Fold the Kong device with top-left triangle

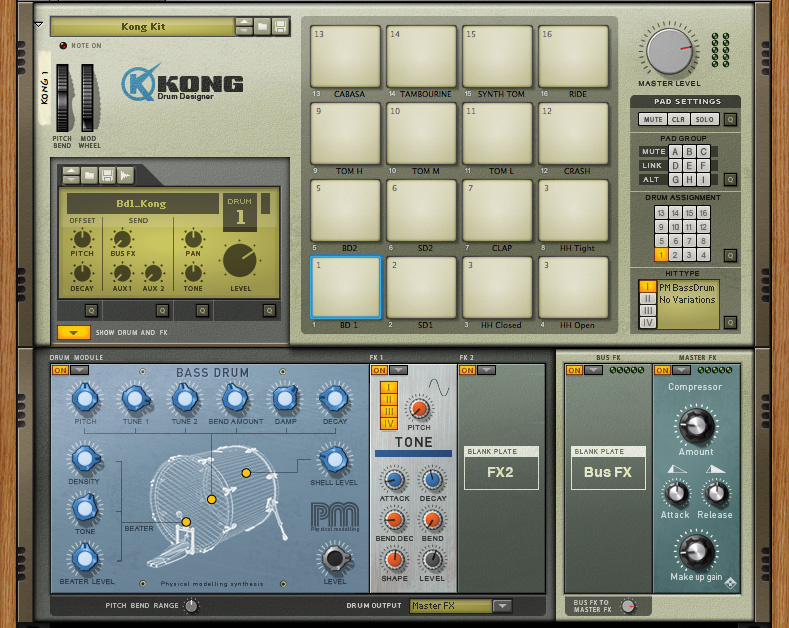coord(39,24)
